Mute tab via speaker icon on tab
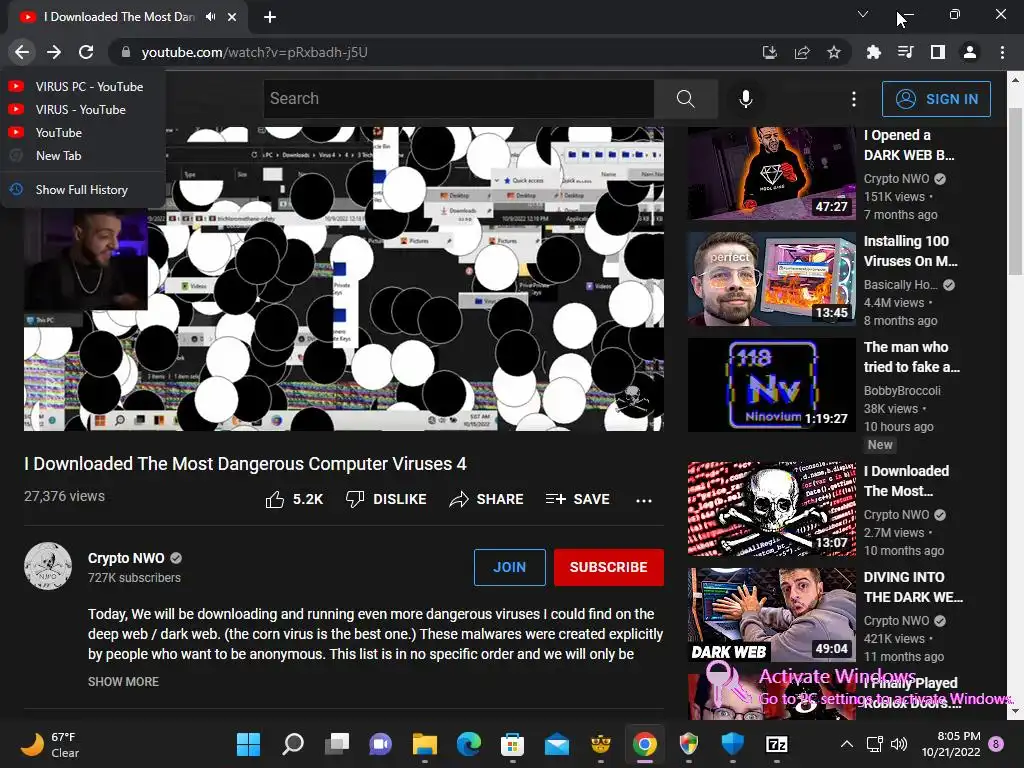Viewport: 1024px width, 768px height. pos(210,17)
